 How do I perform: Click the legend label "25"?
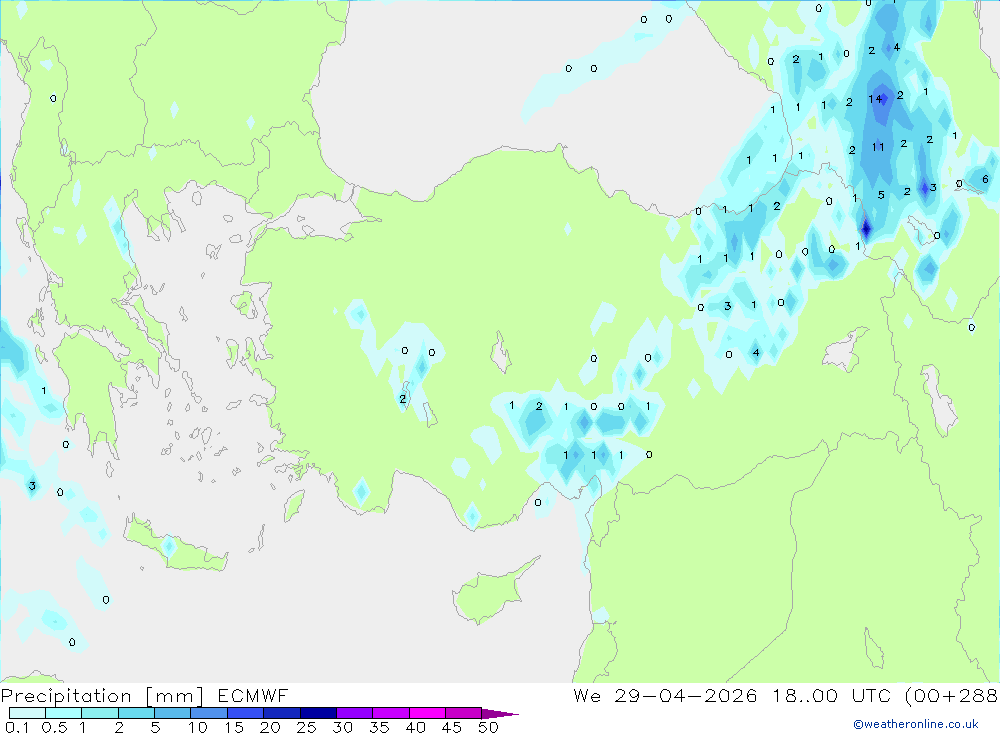point(307,727)
